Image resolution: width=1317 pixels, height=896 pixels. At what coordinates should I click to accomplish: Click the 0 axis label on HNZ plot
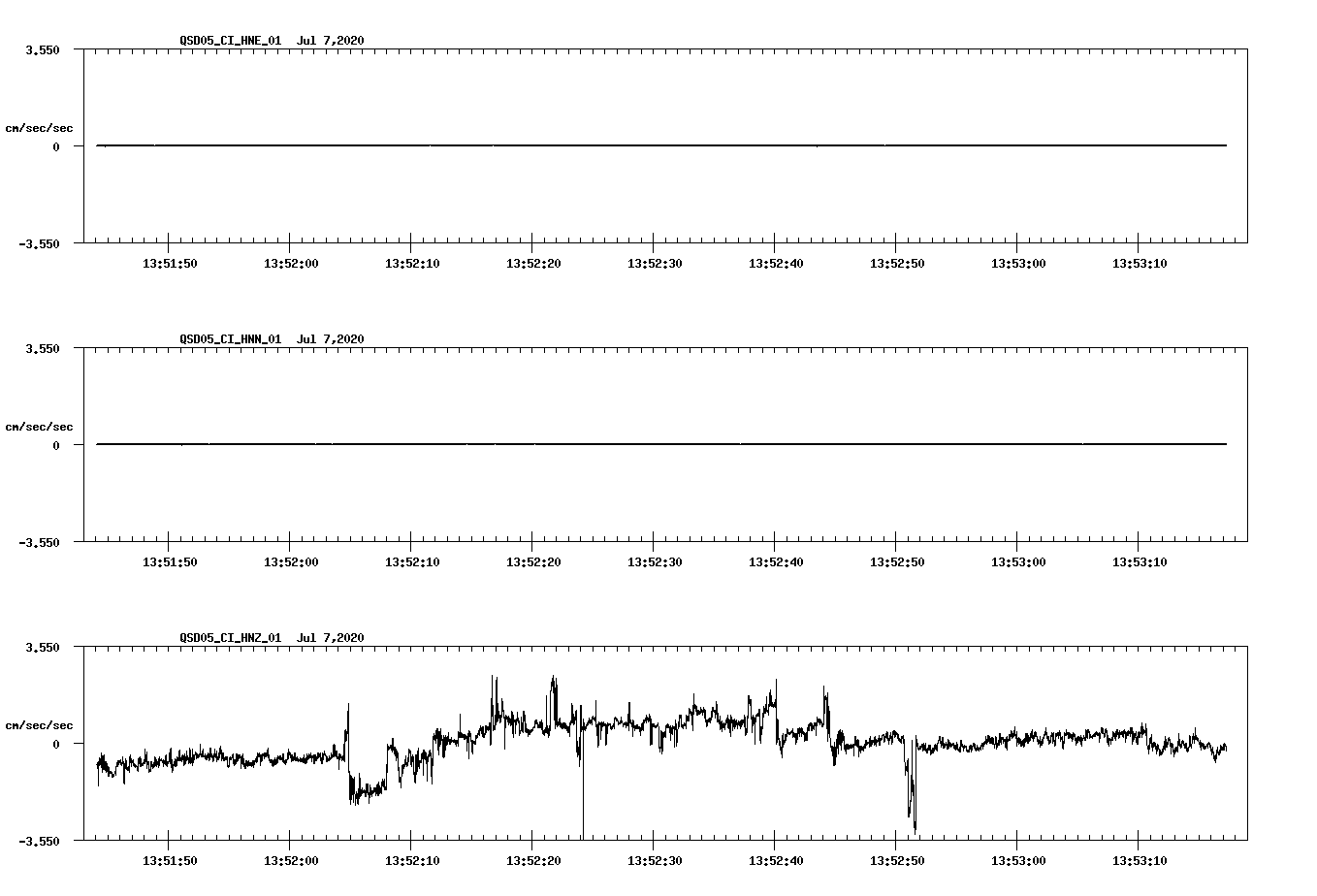tap(56, 744)
